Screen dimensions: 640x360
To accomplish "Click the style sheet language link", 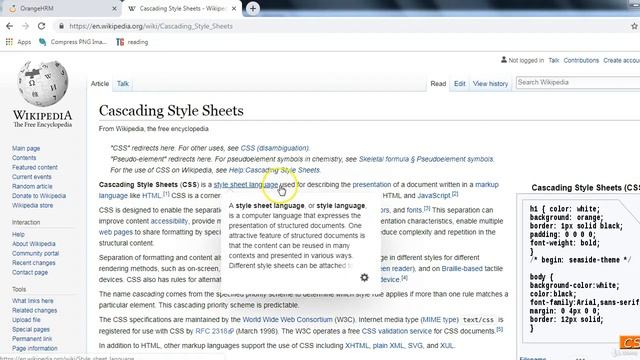I will (246, 184).
